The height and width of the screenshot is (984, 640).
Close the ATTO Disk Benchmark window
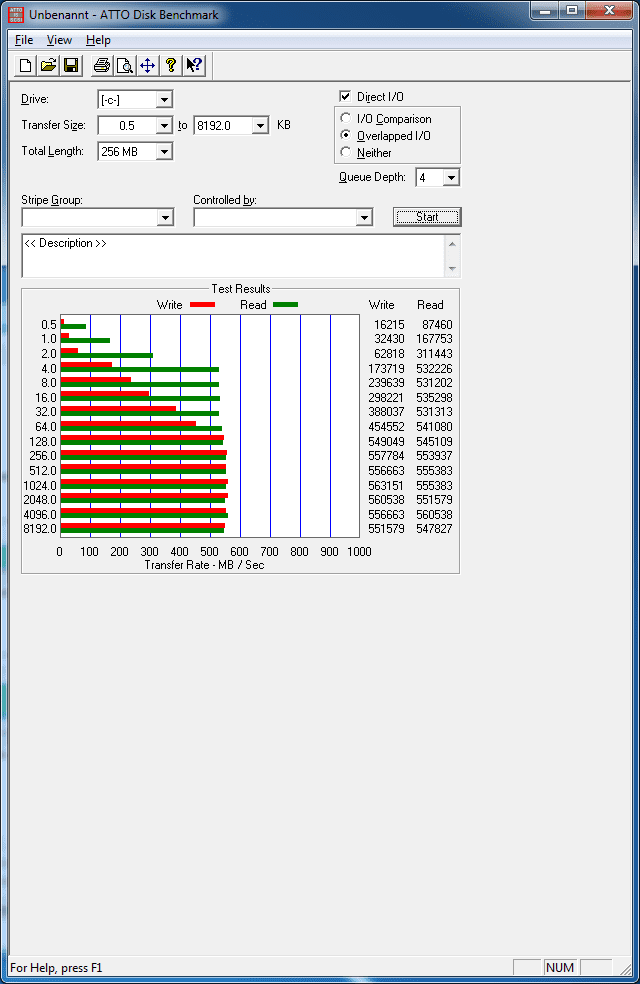(x=609, y=11)
